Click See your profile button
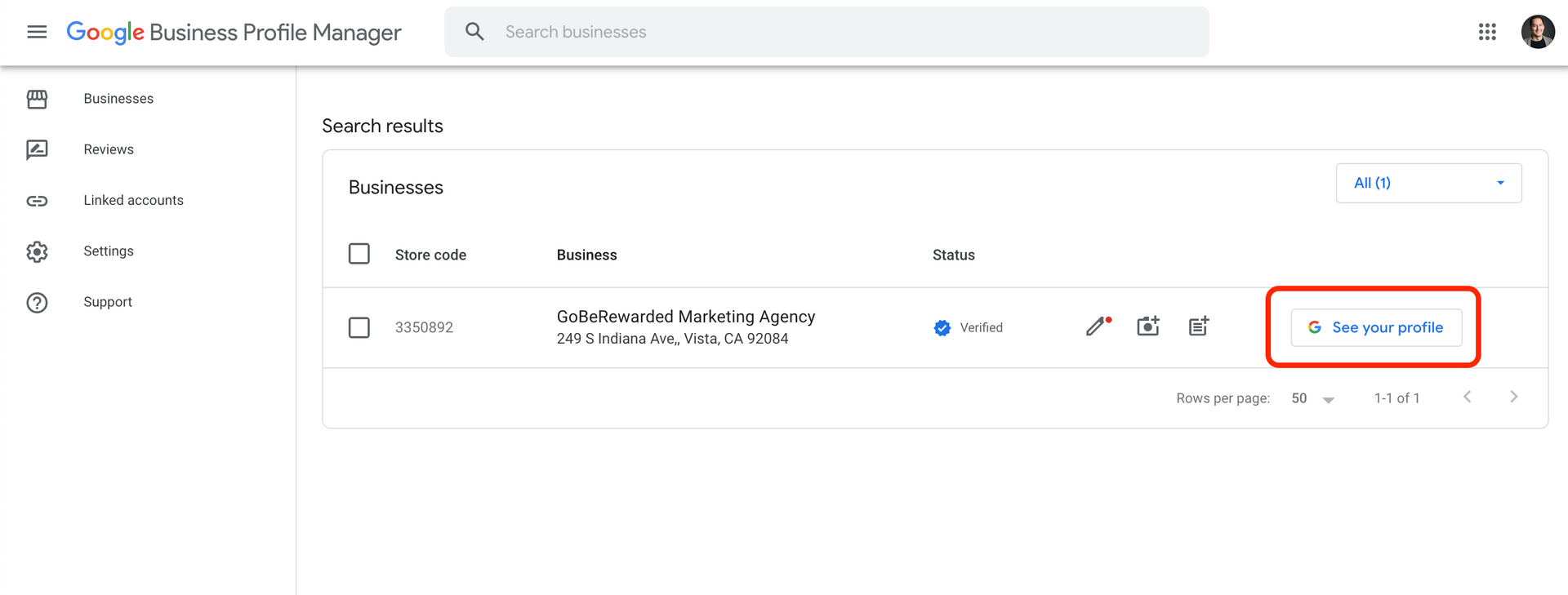 click(x=1376, y=327)
